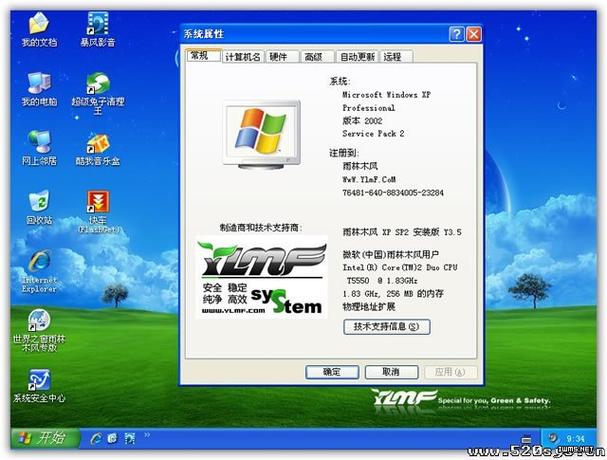Switch to the 硬件 tab
The image size is (607, 460).
tap(278, 57)
